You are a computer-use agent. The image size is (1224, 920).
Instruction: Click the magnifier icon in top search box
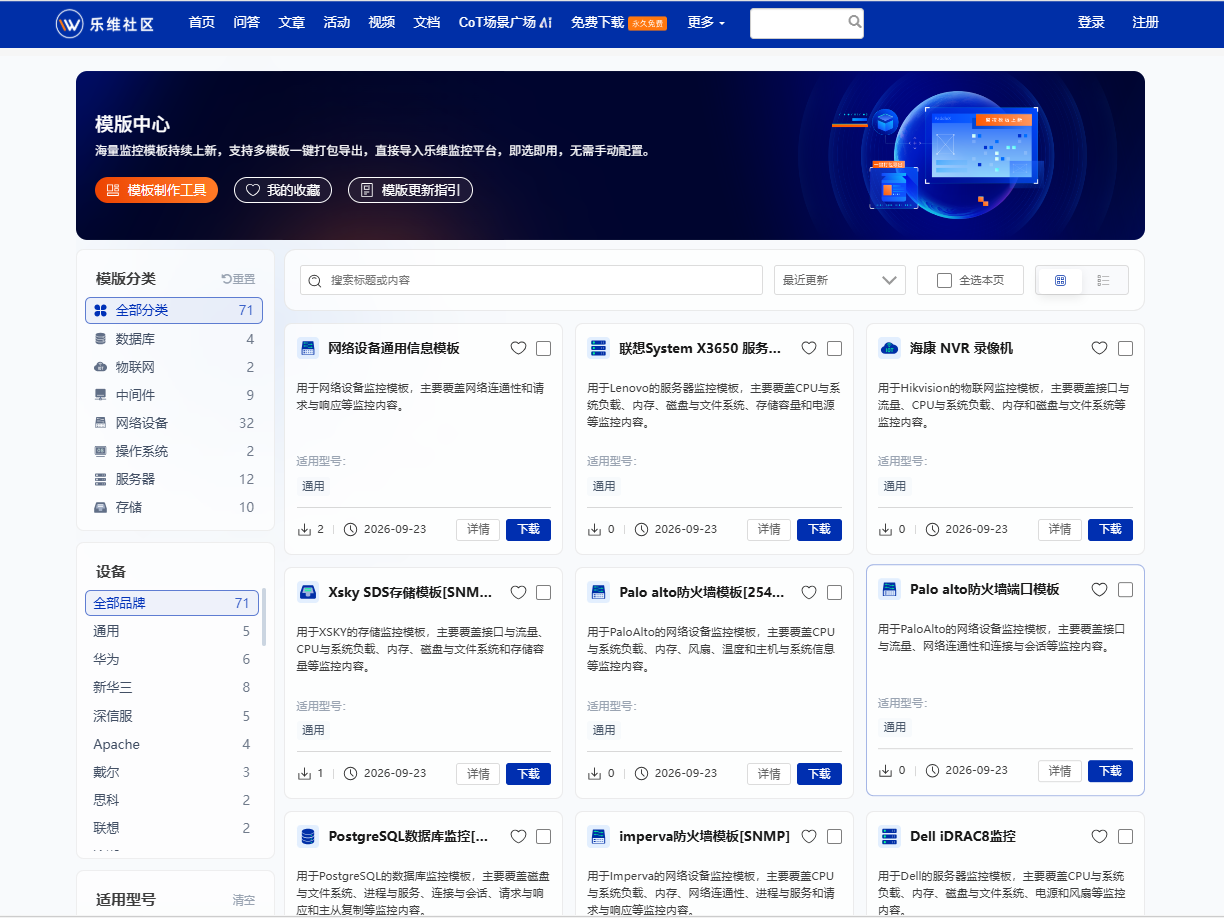coord(855,21)
